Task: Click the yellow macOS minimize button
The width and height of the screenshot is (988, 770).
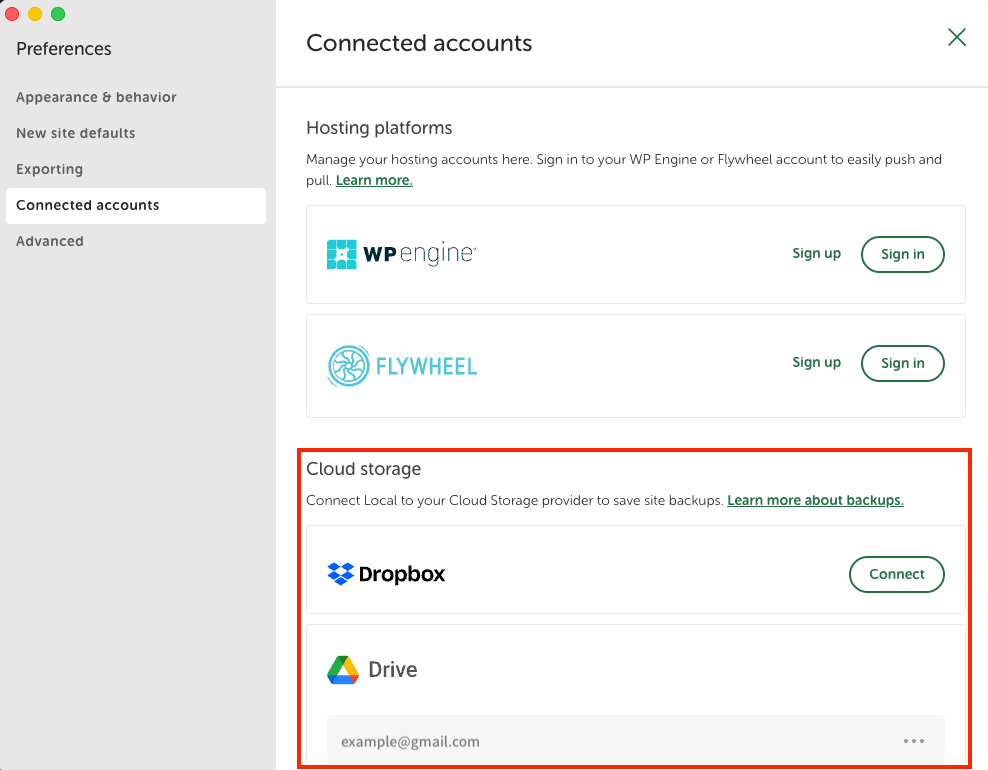Action: pyautogui.click(x=35, y=14)
